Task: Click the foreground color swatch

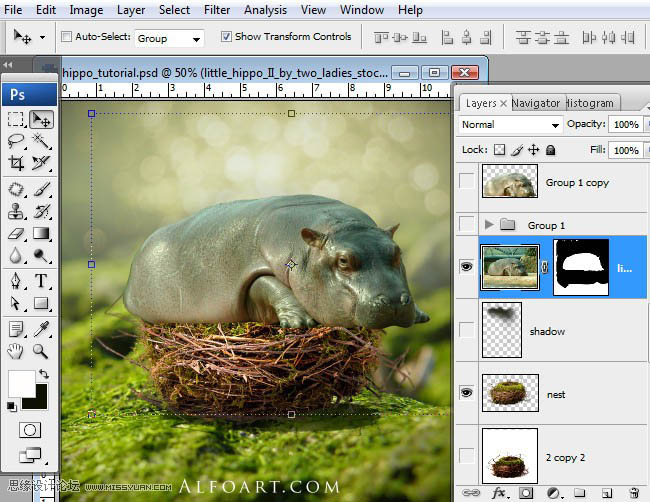Action: coord(20,382)
